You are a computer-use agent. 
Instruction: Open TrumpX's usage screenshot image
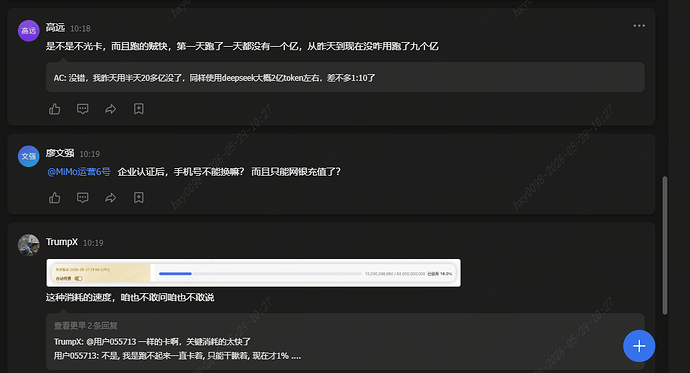253,273
